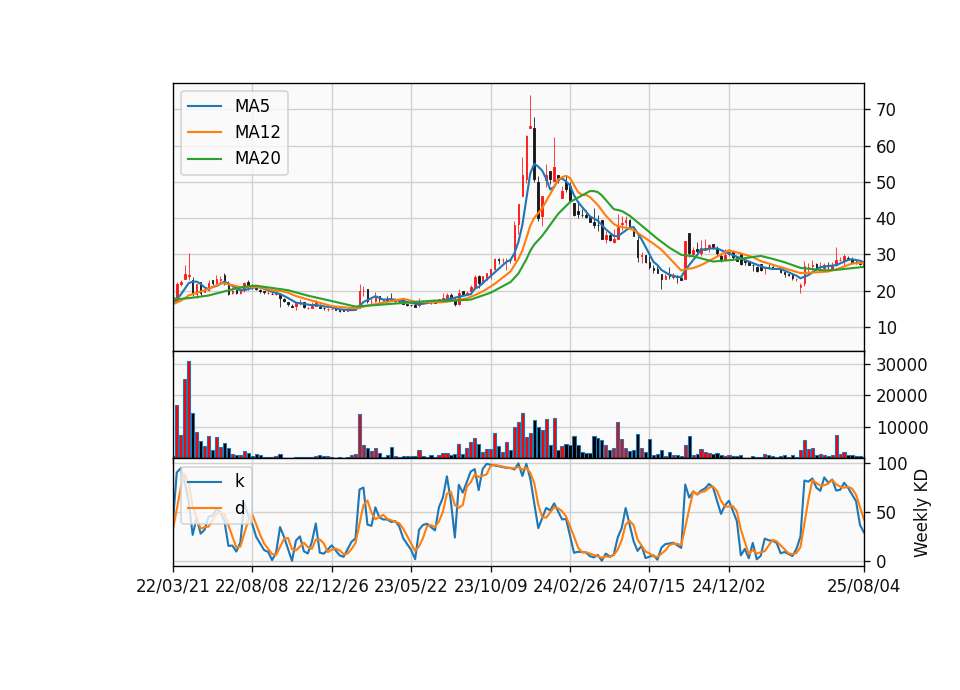Image resolution: width=960 pixels, height=690 pixels.
Task: Click the 20000 volume axis label
Action: (x=902, y=396)
